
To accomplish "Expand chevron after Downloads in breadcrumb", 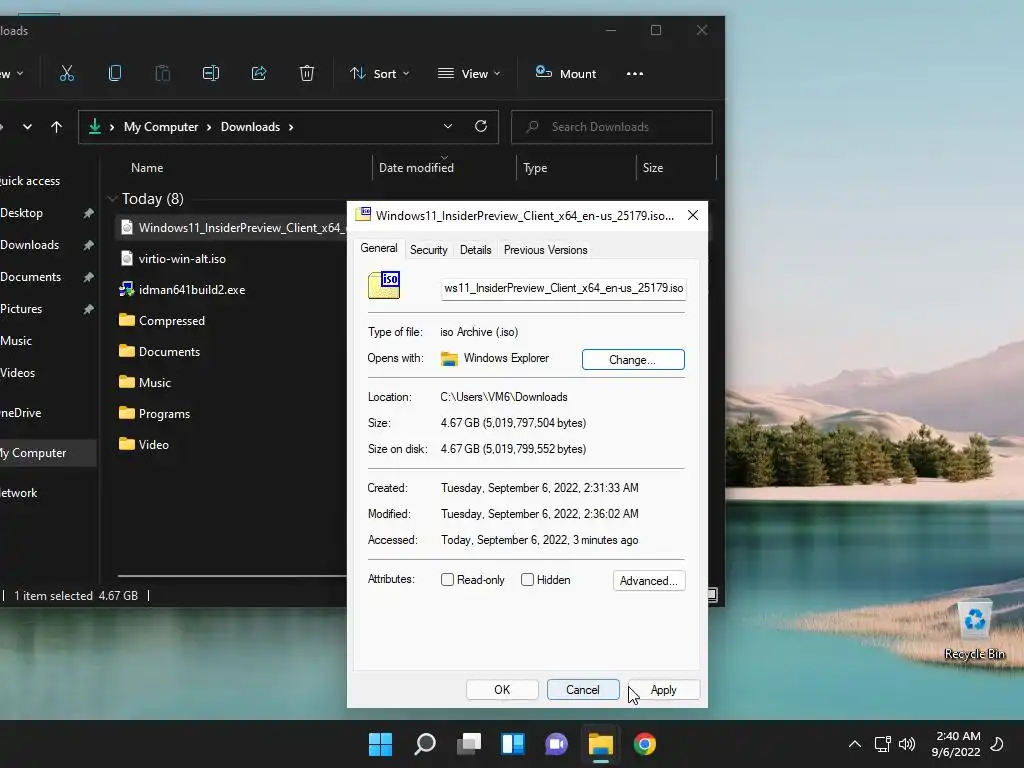I will point(291,127).
